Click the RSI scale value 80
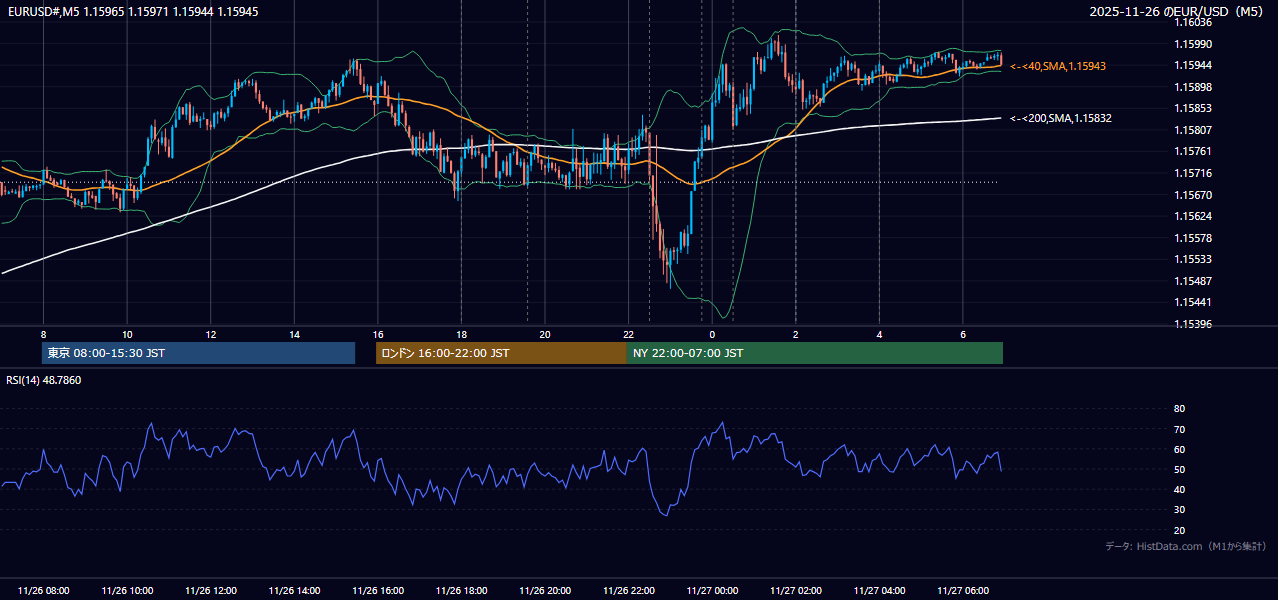 click(1179, 409)
